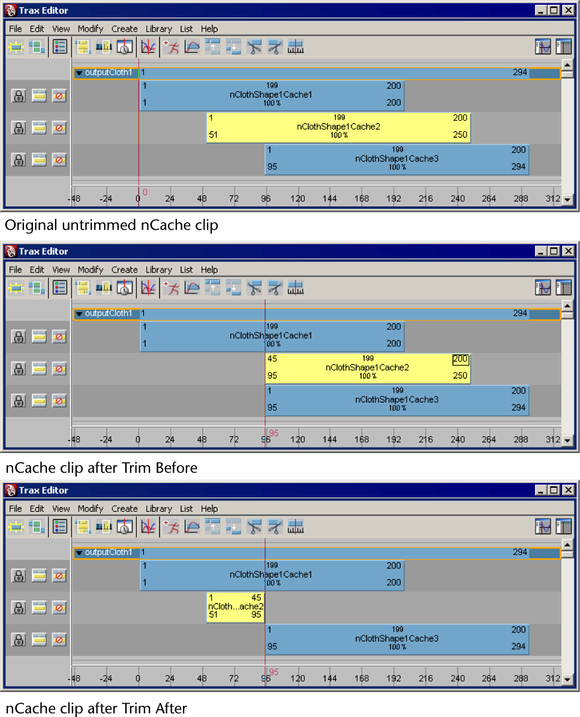Image resolution: width=580 pixels, height=717 pixels.
Task: Click boxed 200 field on the nClothShape1Cache2 clip
Action: click(461, 359)
